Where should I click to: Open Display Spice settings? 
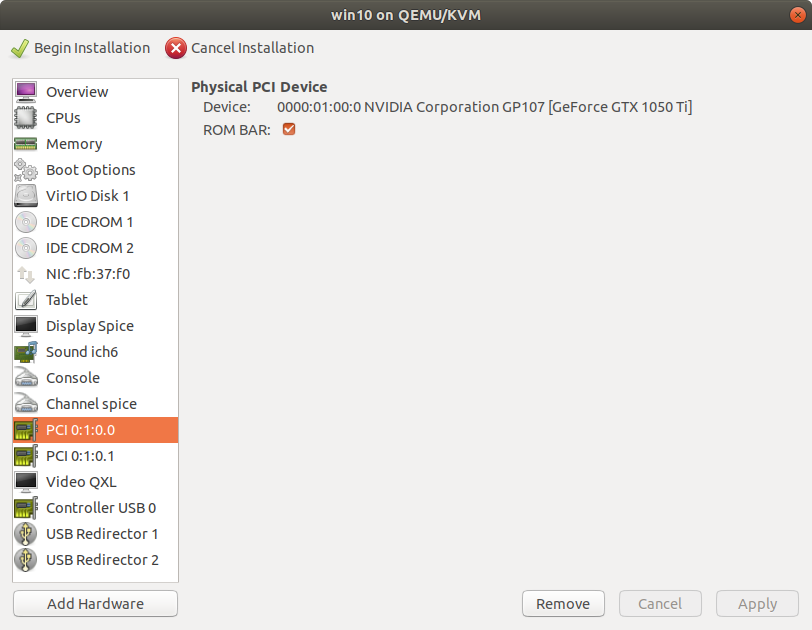click(89, 326)
